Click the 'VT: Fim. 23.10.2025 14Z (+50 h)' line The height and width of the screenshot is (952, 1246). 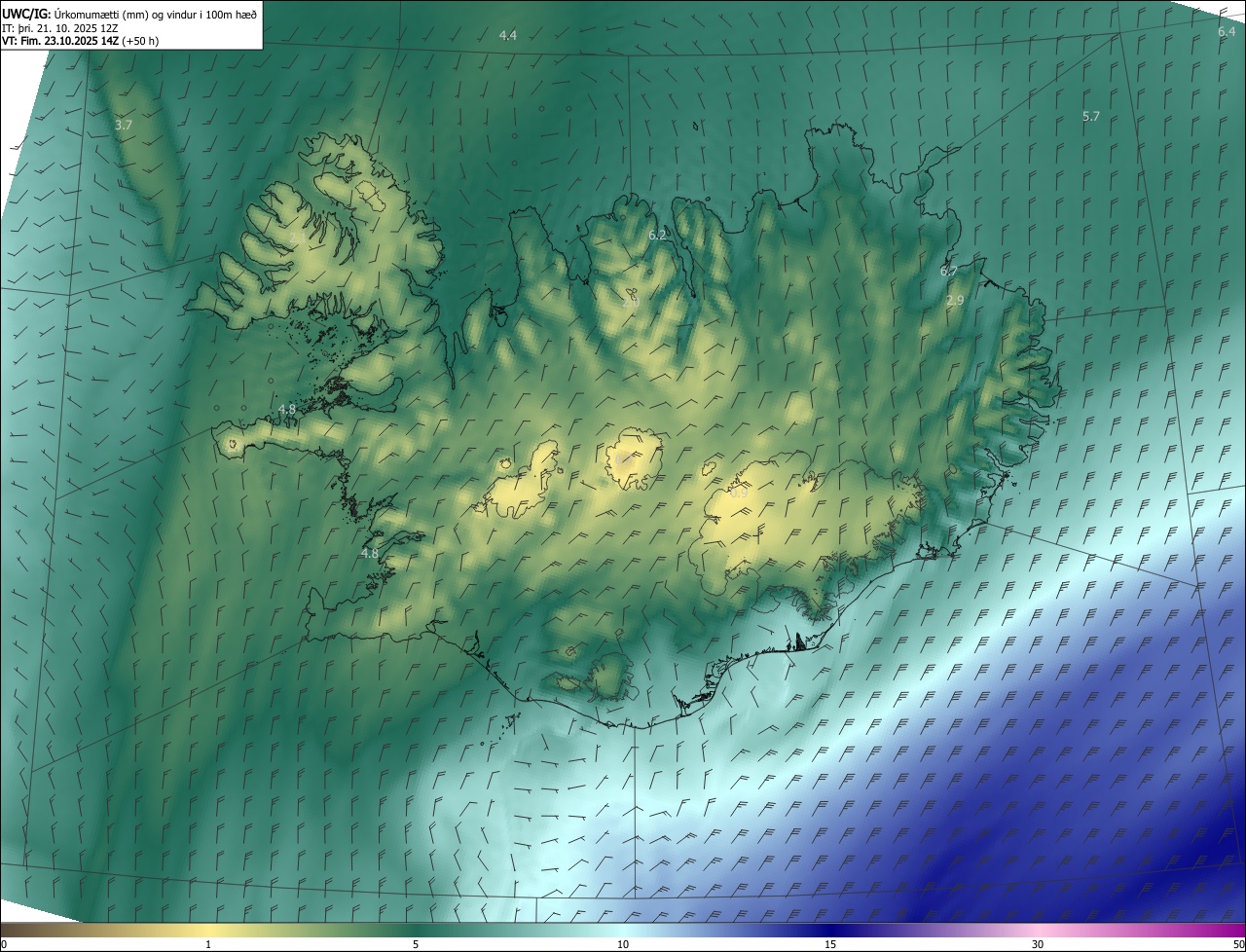(81, 41)
